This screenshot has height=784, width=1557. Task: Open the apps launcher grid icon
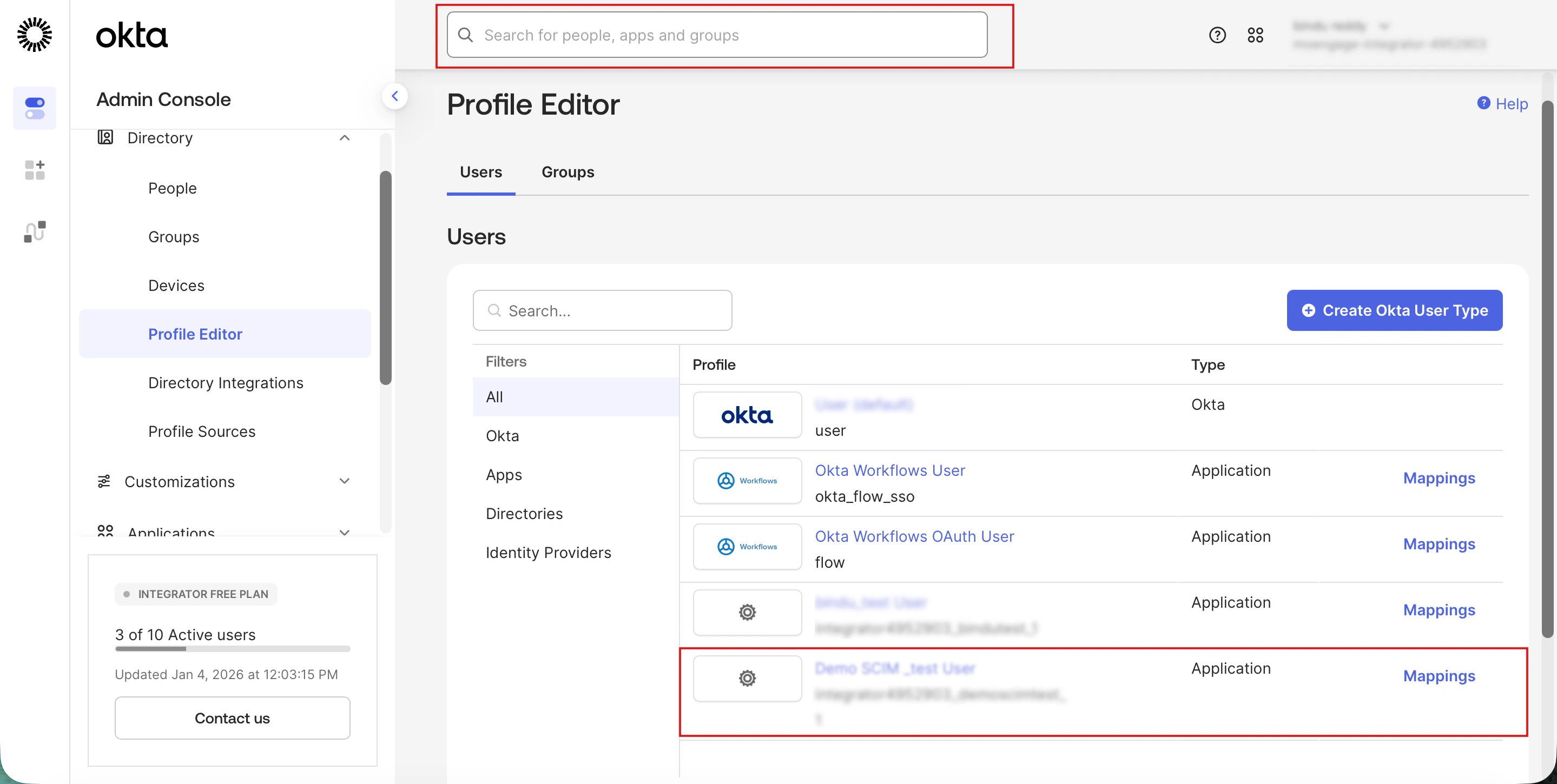(1255, 35)
